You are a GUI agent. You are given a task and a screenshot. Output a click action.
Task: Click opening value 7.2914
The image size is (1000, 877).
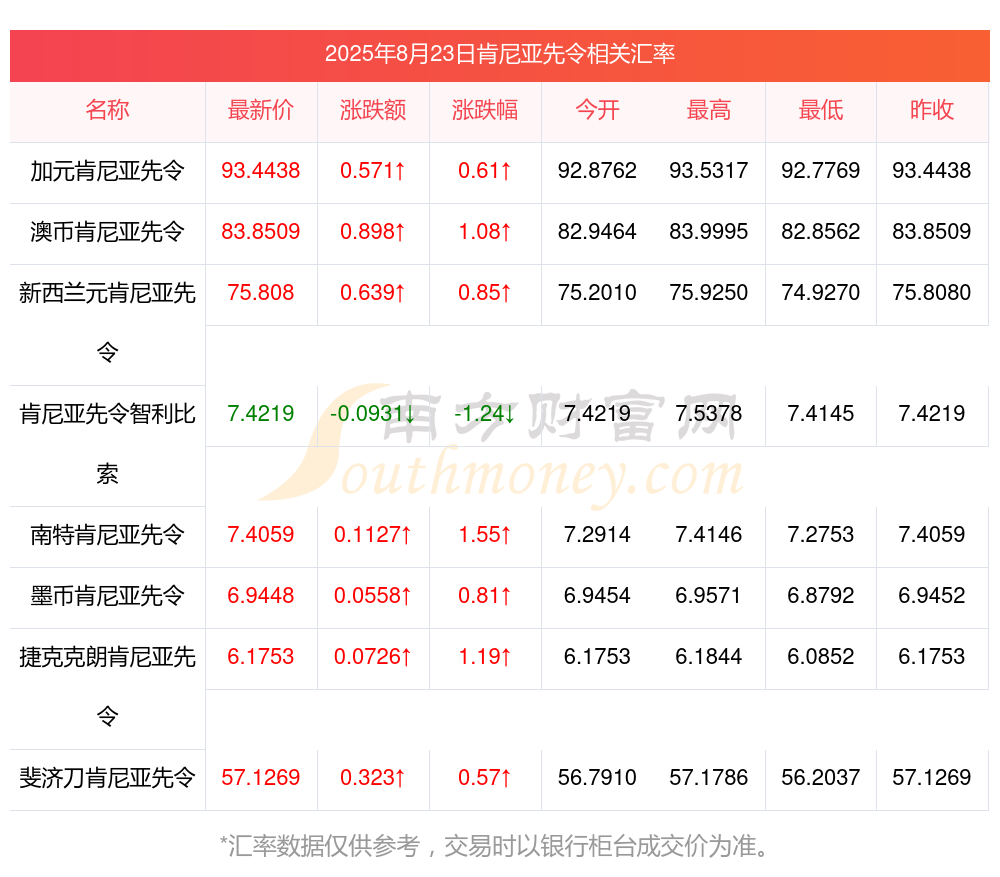(x=597, y=534)
